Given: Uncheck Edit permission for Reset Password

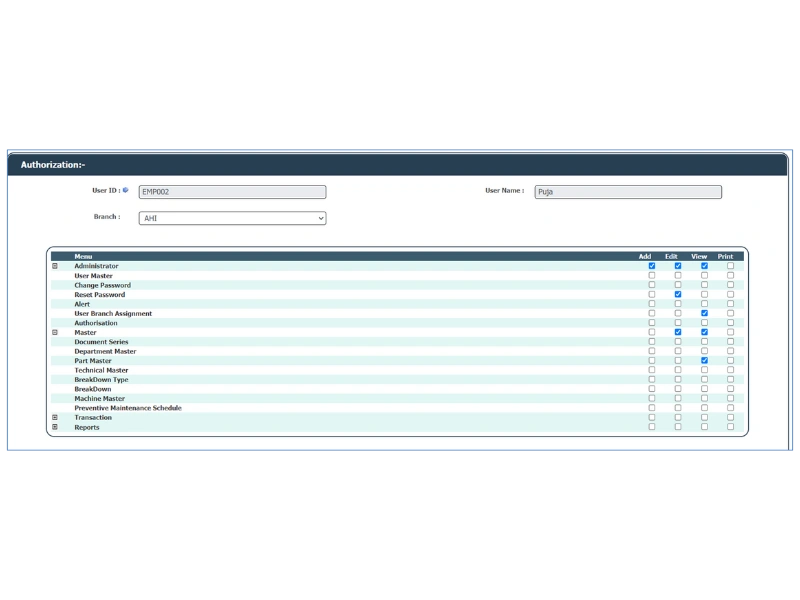Looking at the screenshot, I should (678, 295).
